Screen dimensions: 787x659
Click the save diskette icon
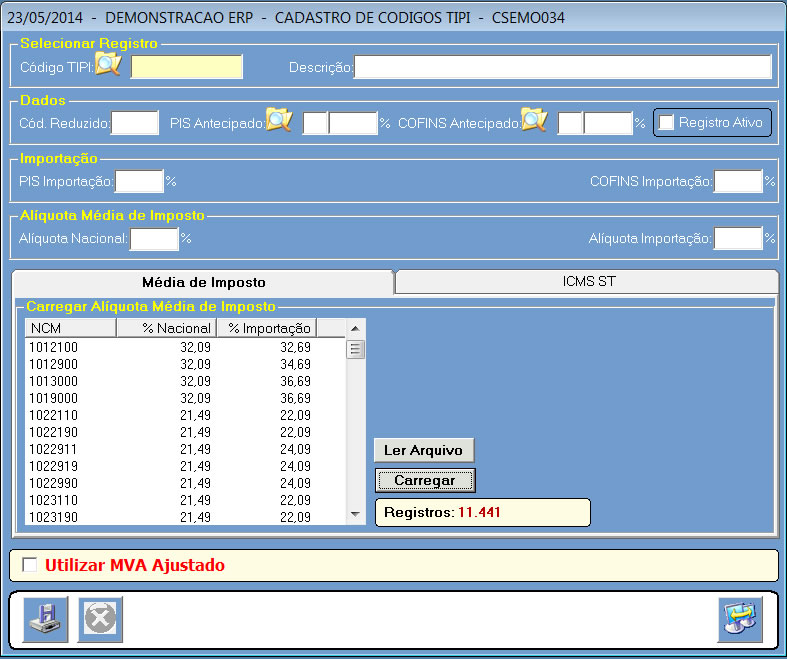coord(46,619)
